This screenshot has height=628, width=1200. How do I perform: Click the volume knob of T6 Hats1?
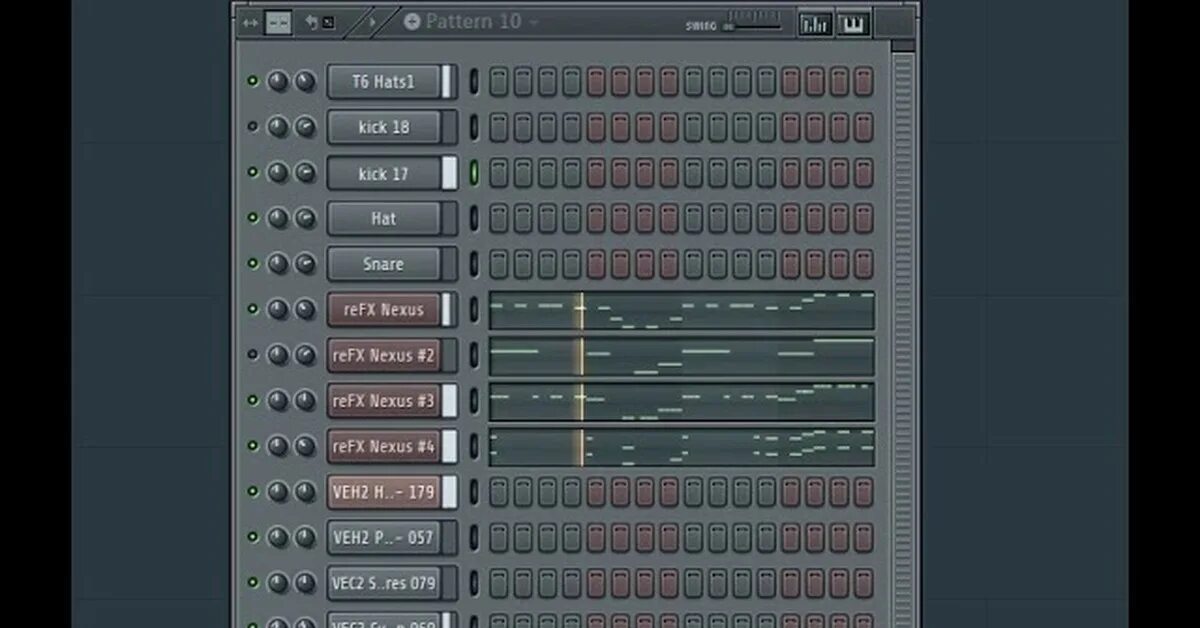(x=305, y=81)
